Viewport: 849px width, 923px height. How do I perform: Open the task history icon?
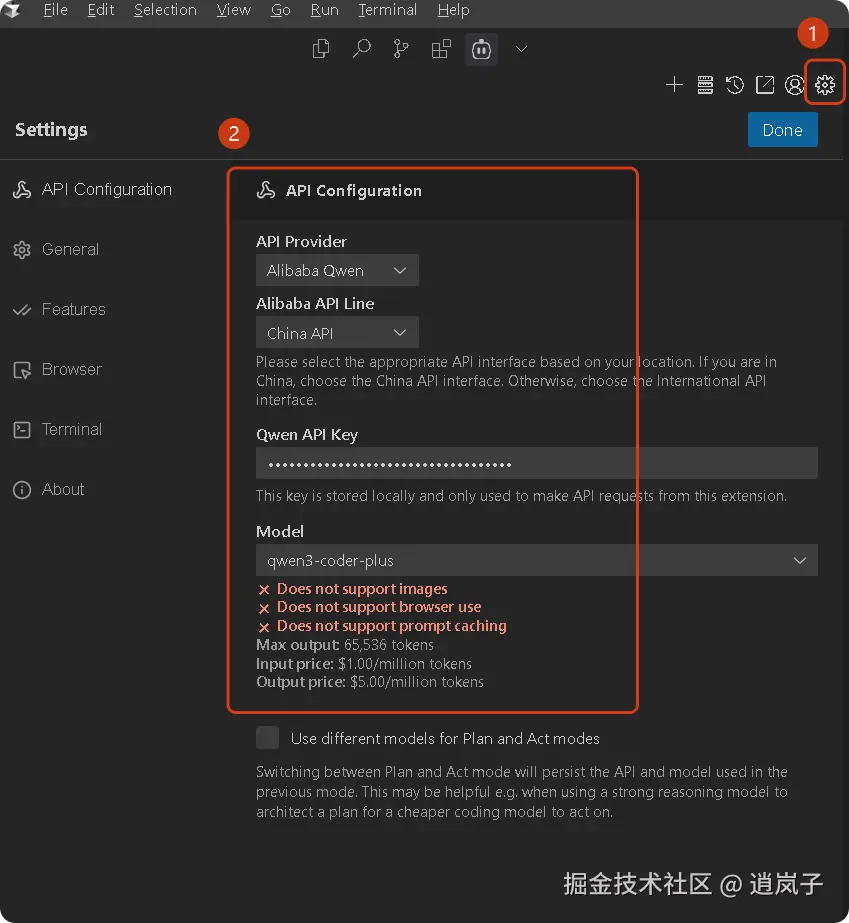(x=735, y=85)
